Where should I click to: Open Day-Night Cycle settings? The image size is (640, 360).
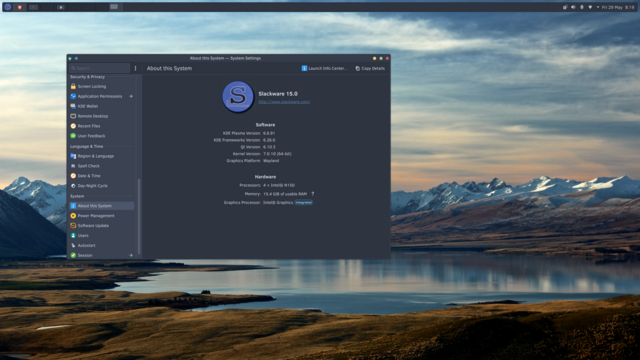pyautogui.click(x=101, y=186)
